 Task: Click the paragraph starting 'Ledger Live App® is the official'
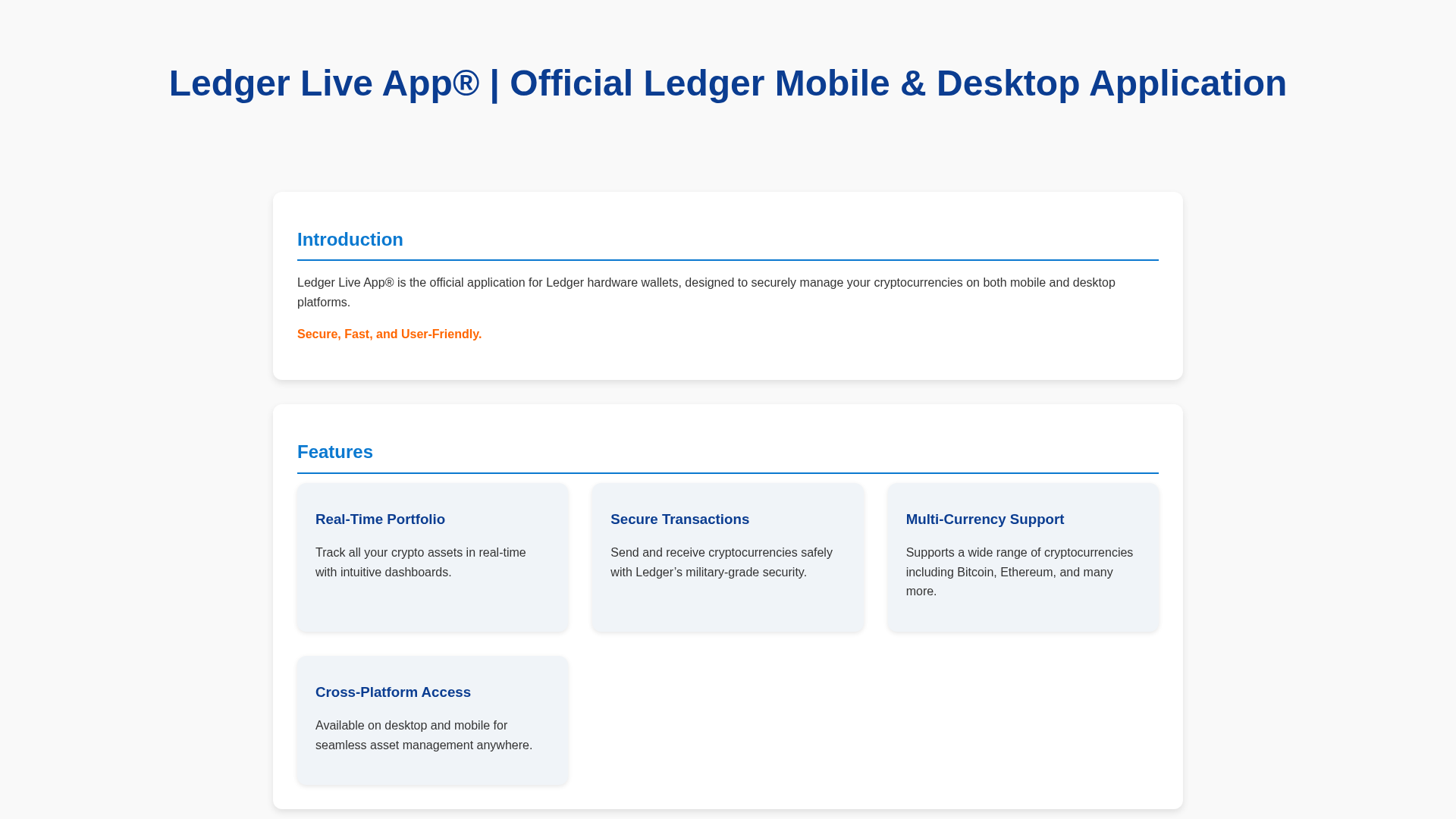click(706, 293)
